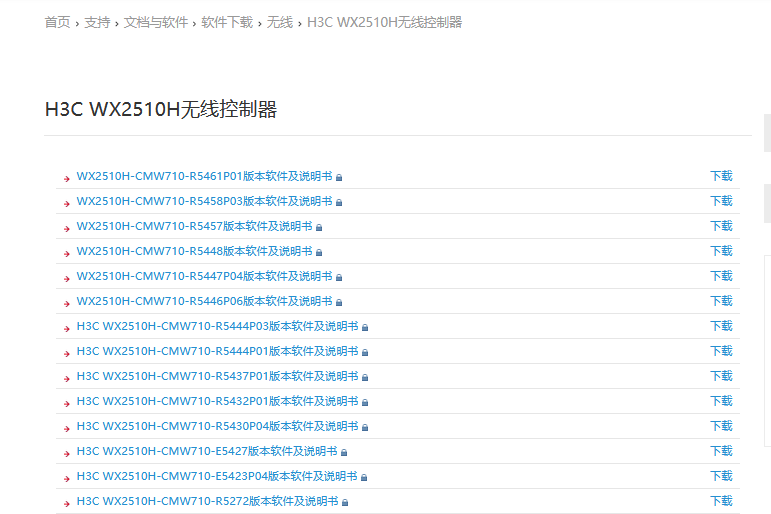Open WX2510H-CMW710-R5448 software link
Image resolution: width=771 pixels, height=514 pixels.
tap(195, 251)
